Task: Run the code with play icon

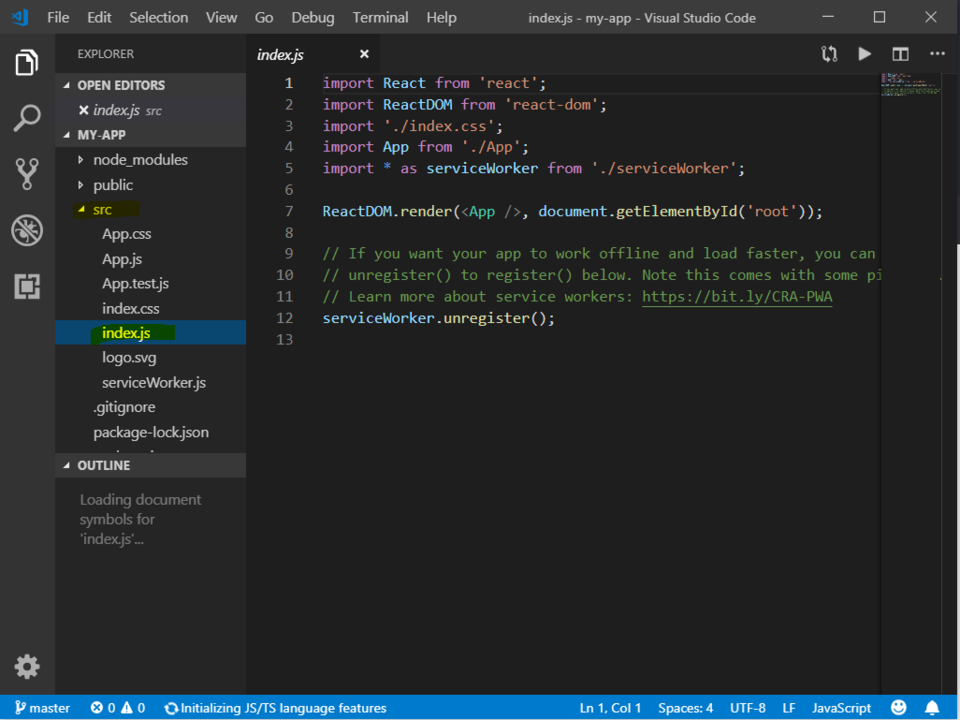Action: (864, 54)
